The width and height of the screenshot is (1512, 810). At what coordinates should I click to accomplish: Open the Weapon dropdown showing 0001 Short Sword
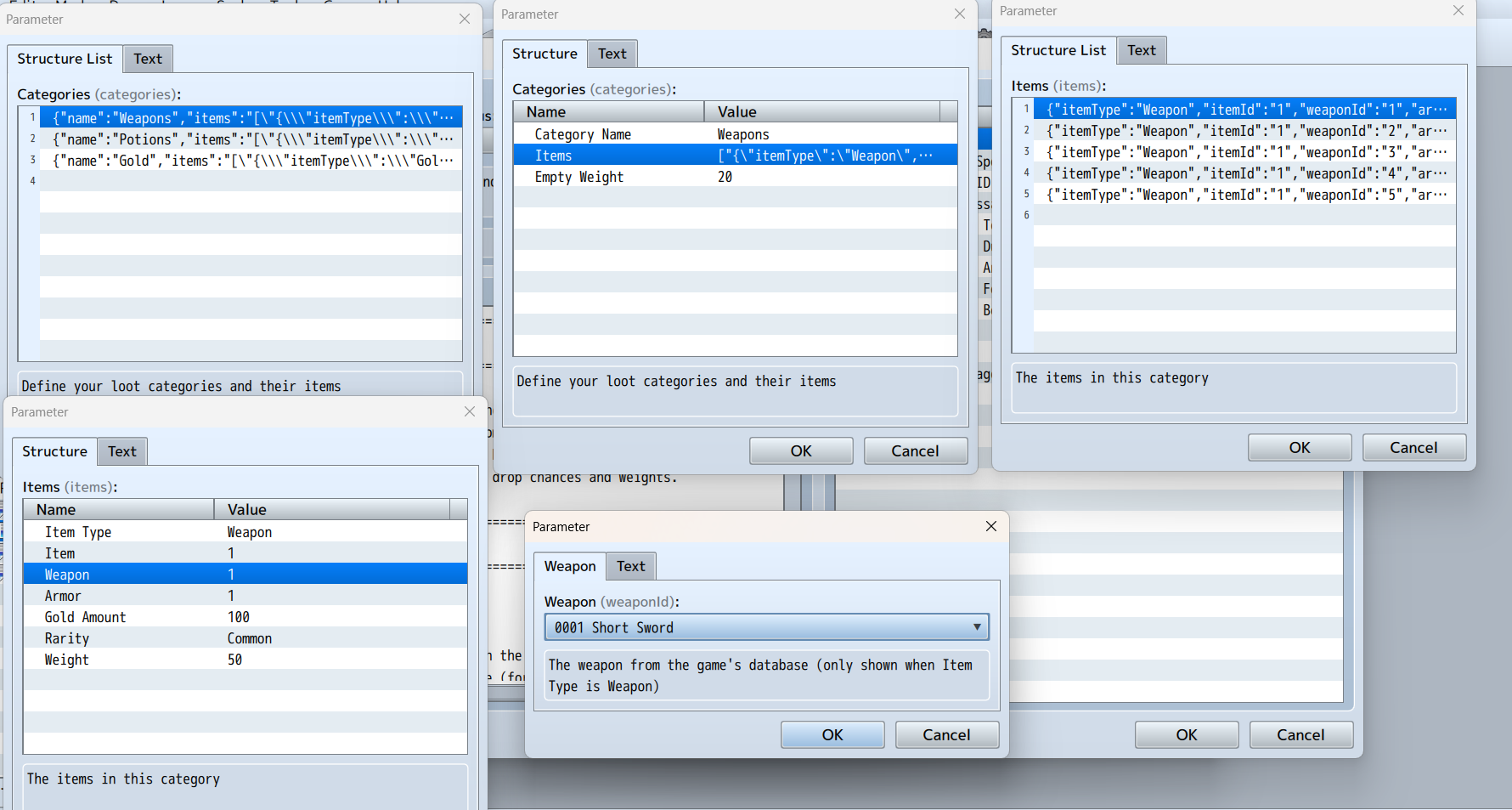766,627
